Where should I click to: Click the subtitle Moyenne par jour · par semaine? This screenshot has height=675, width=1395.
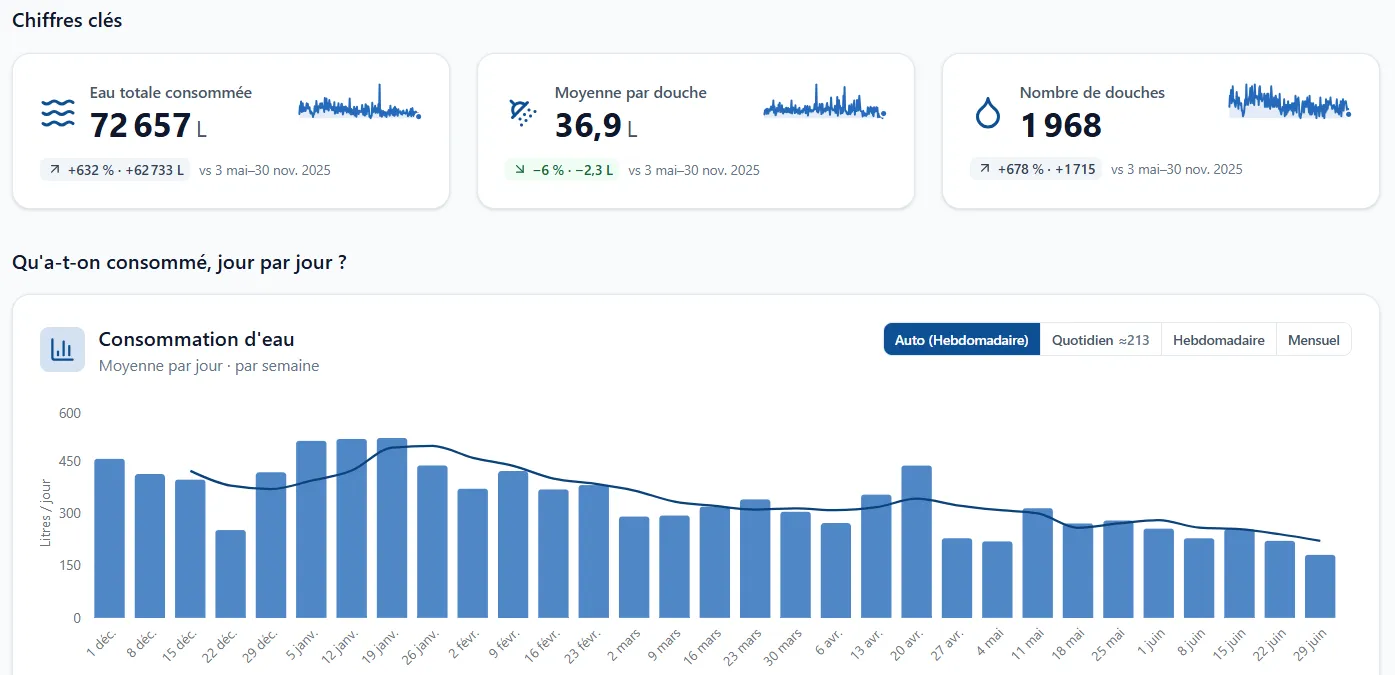pyautogui.click(x=209, y=366)
